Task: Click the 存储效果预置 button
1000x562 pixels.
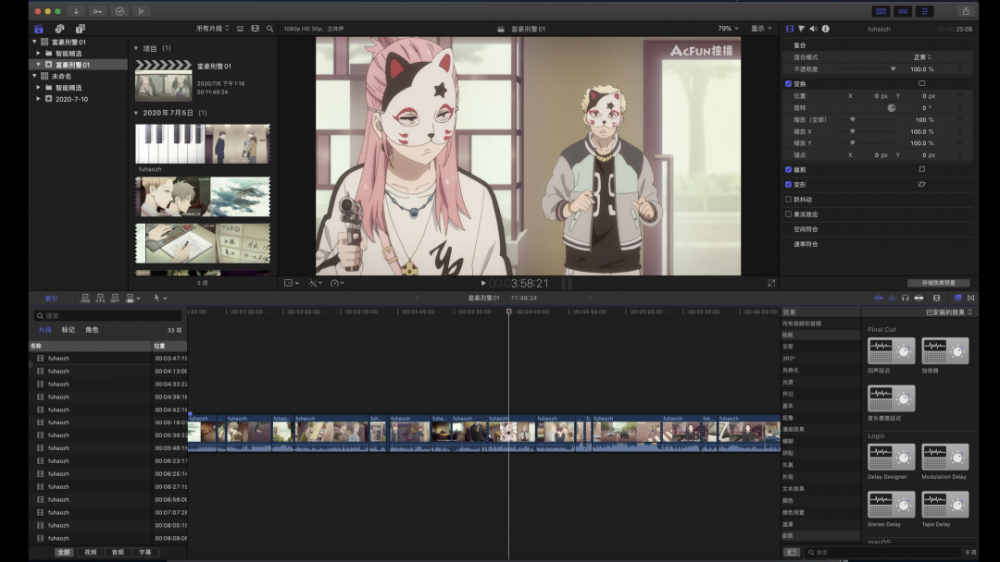Action: 938,283
